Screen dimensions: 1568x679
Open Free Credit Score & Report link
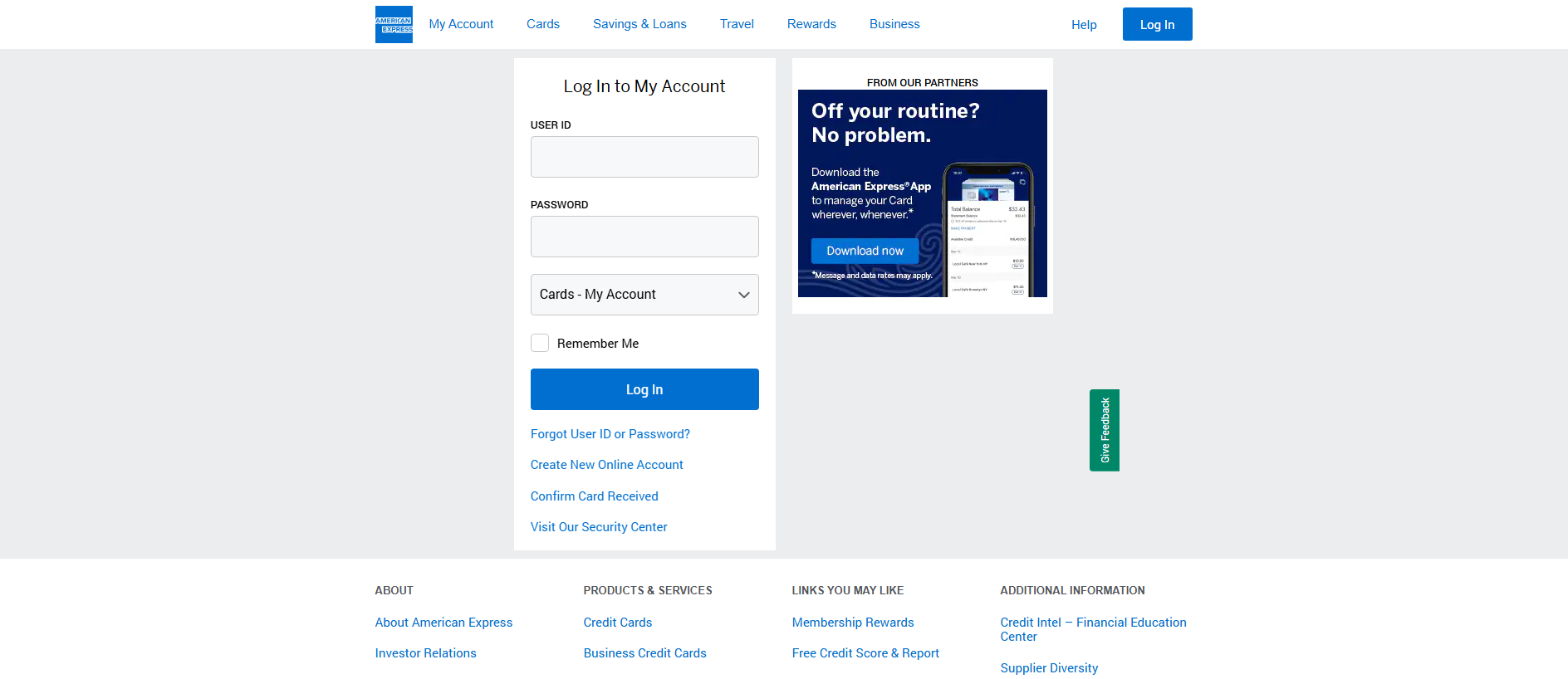click(x=865, y=653)
